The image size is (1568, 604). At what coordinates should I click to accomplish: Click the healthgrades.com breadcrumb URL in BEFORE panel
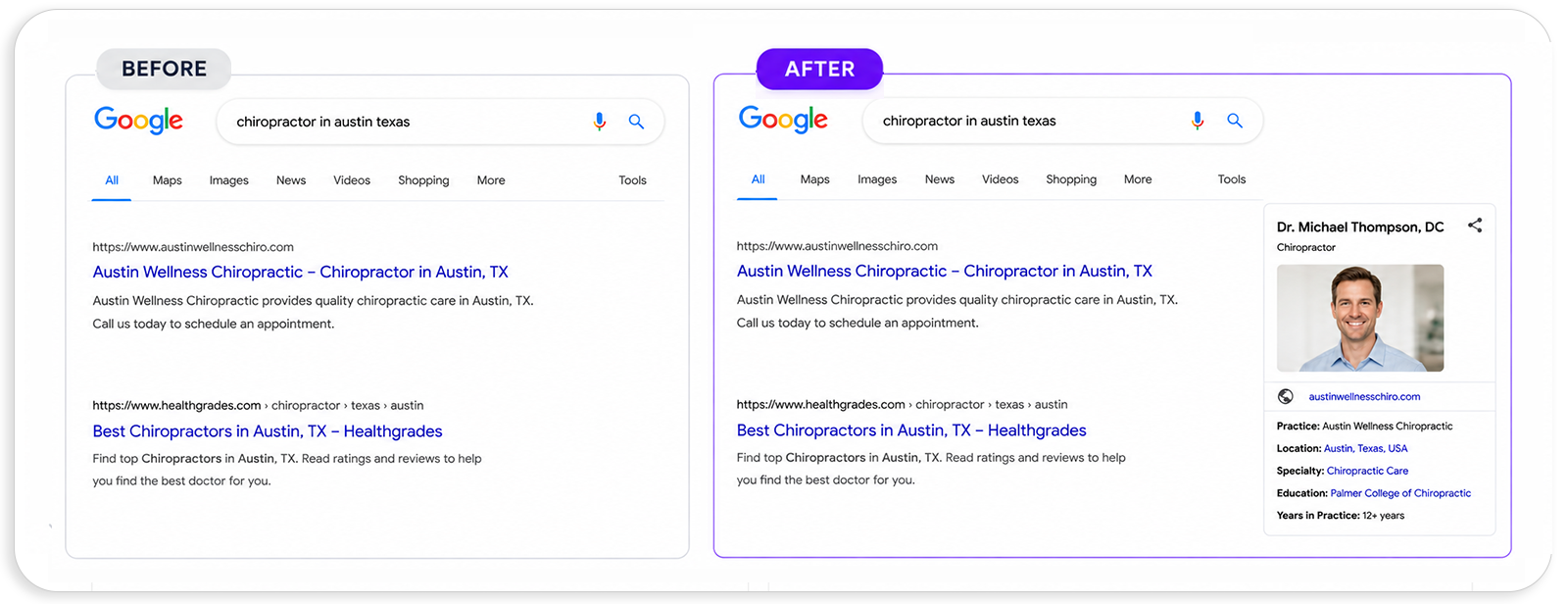(x=258, y=405)
